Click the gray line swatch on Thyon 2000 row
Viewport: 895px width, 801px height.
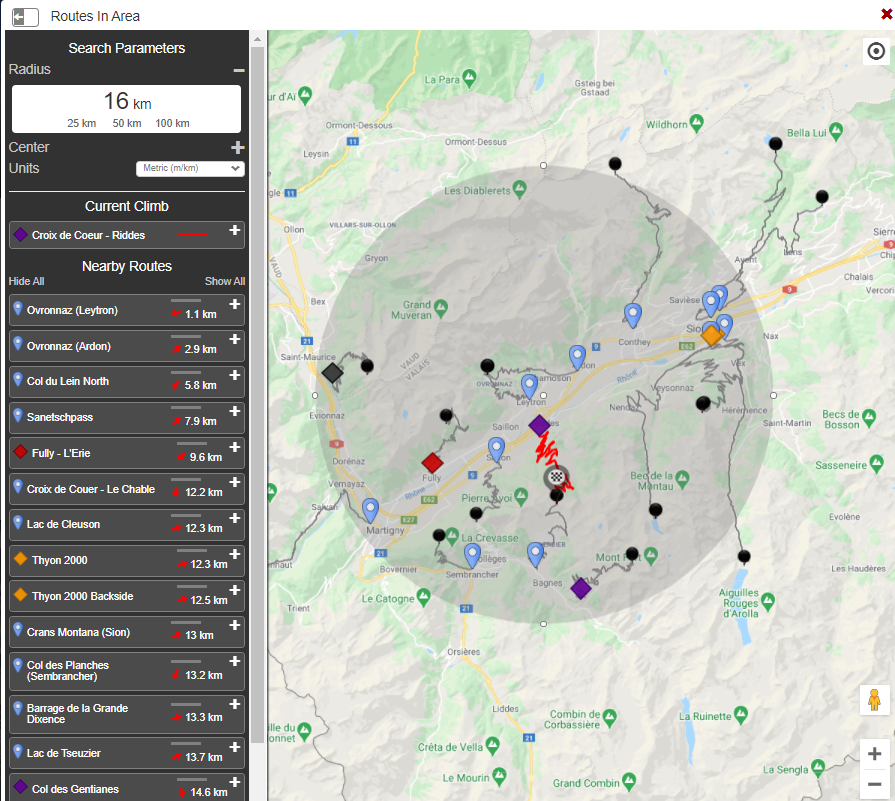click(x=192, y=550)
